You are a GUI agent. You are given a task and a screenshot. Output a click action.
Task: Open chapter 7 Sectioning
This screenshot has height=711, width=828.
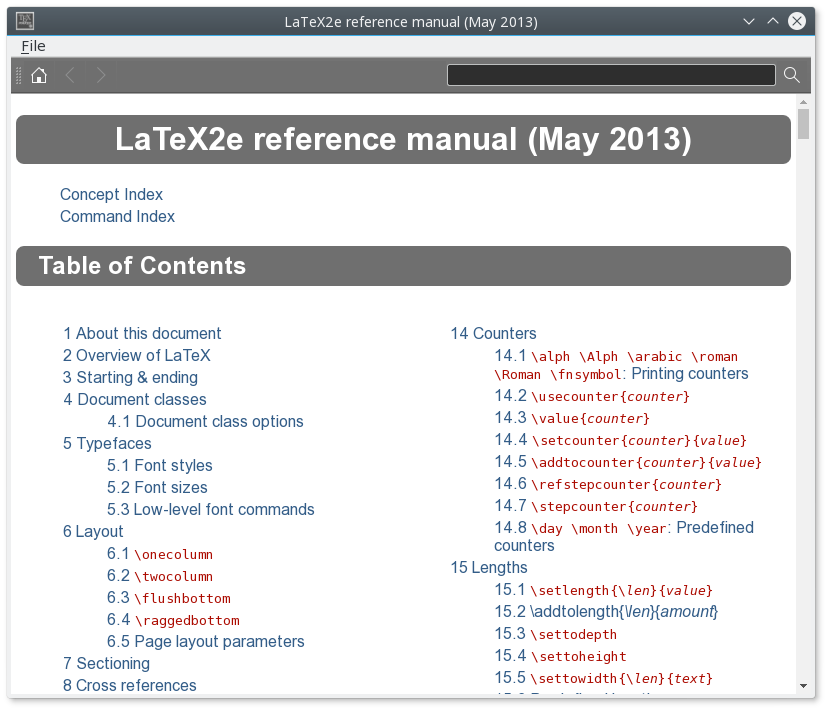106,663
